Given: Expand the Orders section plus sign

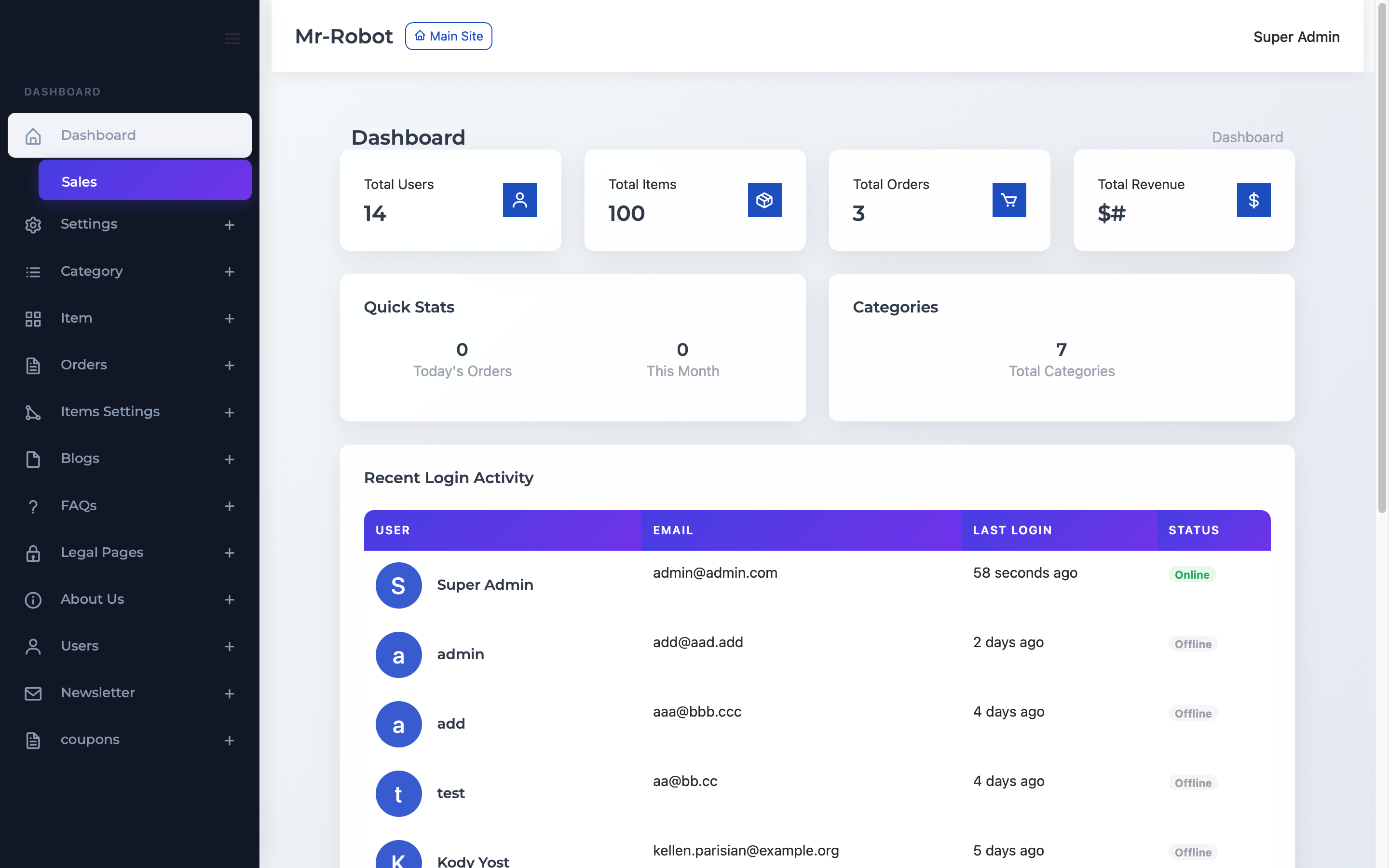Looking at the screenshot, I should pyautogui.click(x=229, y=365).
